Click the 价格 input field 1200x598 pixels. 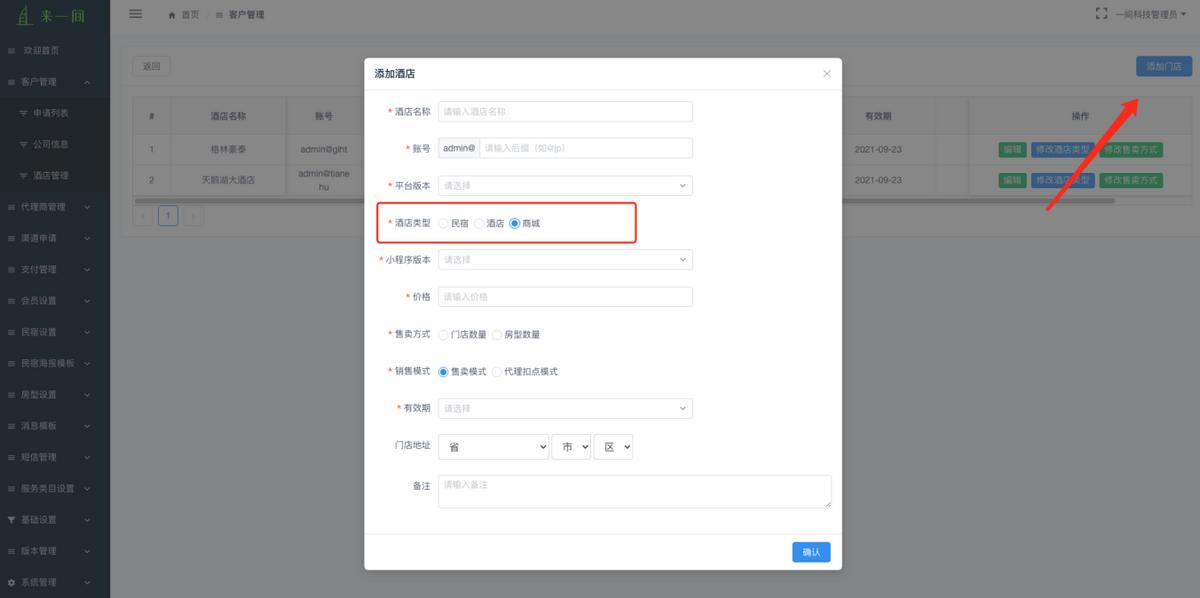pyautogui.click(x=565, y=297)
